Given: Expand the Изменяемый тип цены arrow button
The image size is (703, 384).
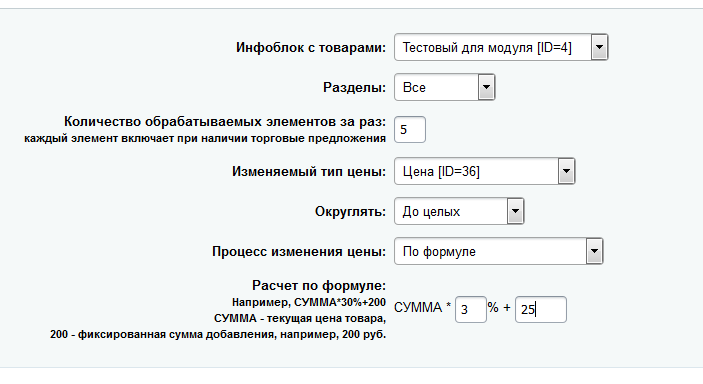Looking at the screenshot, I should [x=566, y=171].
